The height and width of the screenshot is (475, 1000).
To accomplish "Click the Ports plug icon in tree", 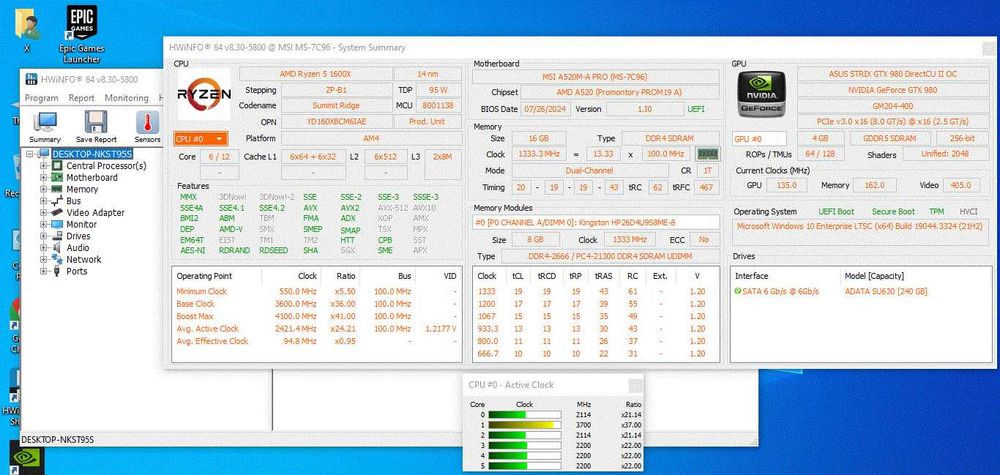I will [x=56, y=271].
